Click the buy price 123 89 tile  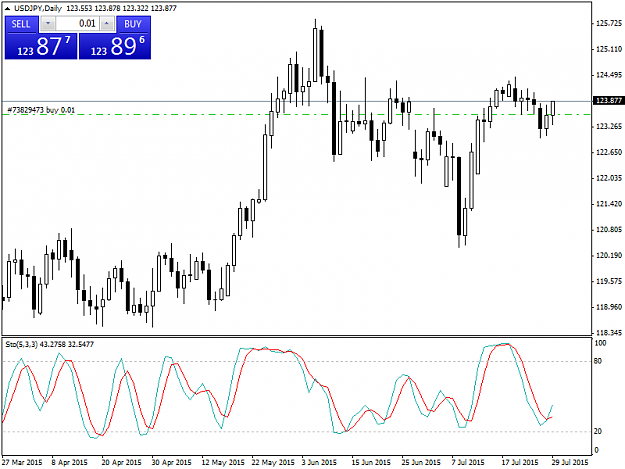pos(115,46)
